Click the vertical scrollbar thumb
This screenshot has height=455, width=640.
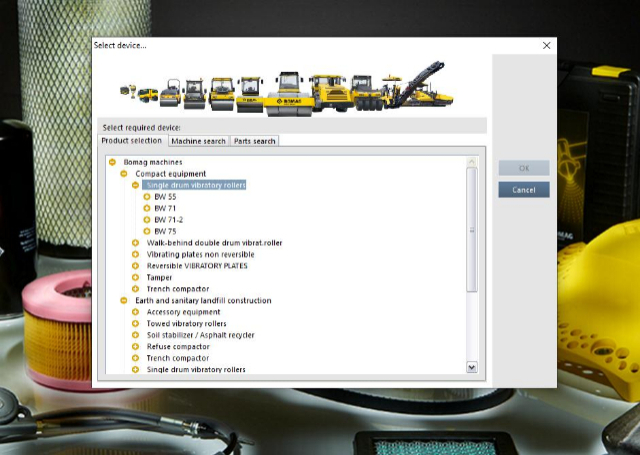(472, 230)
